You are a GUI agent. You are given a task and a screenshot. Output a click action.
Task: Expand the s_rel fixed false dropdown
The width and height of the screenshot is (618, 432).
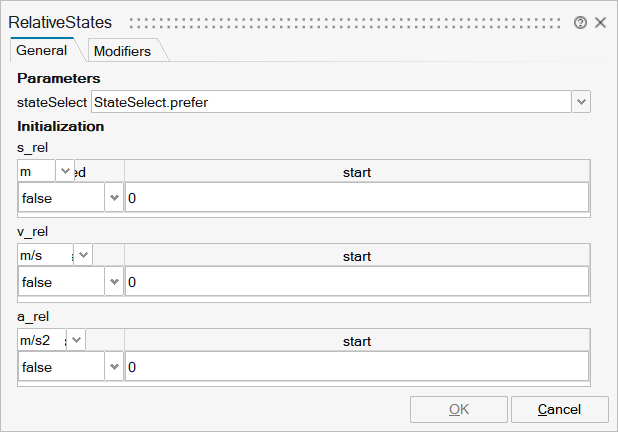click(113, 198)
